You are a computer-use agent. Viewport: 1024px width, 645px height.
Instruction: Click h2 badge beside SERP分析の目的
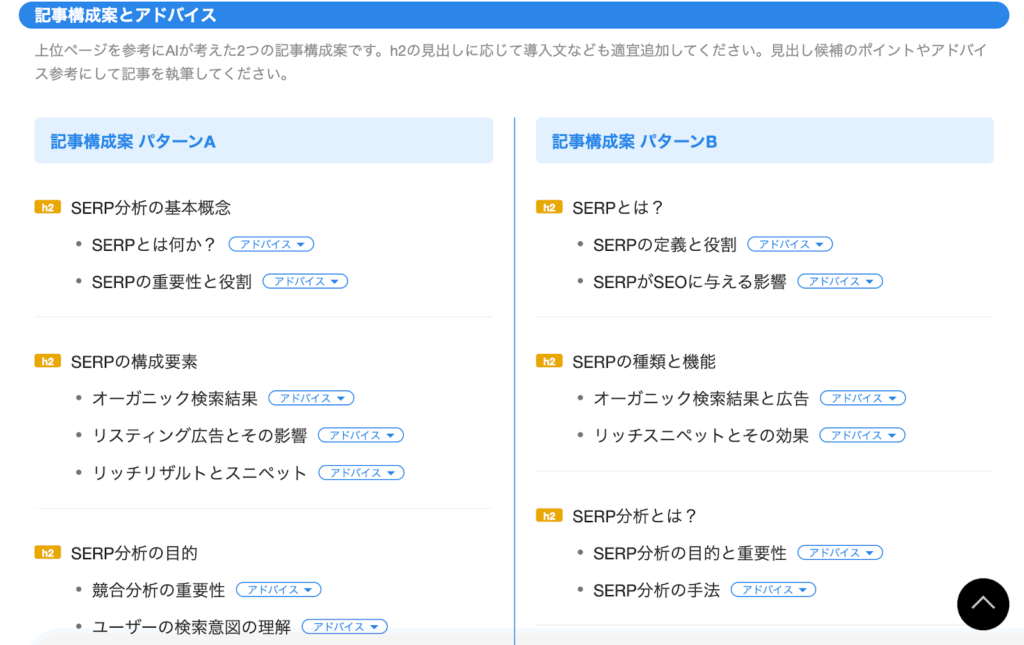click(x=47, y=553)
